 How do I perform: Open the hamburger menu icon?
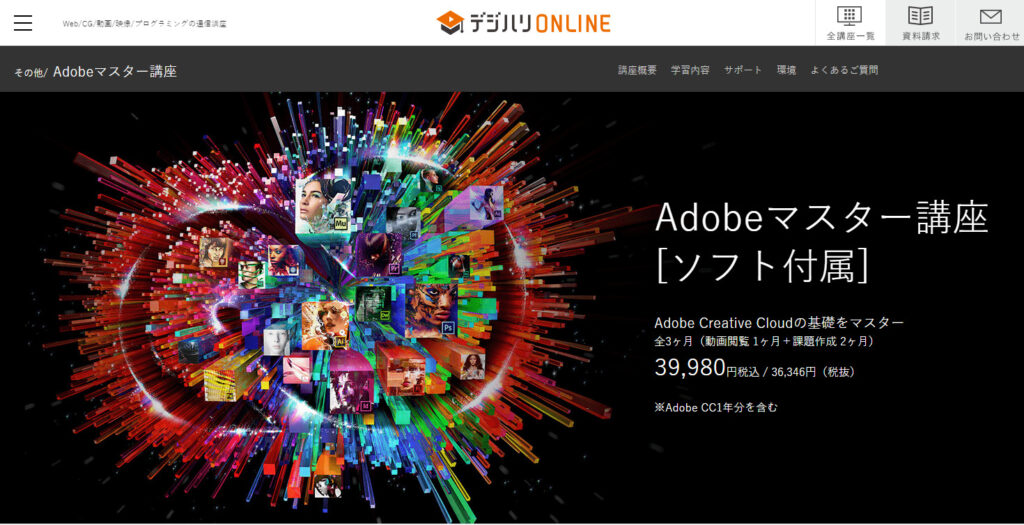click(23, 23)
